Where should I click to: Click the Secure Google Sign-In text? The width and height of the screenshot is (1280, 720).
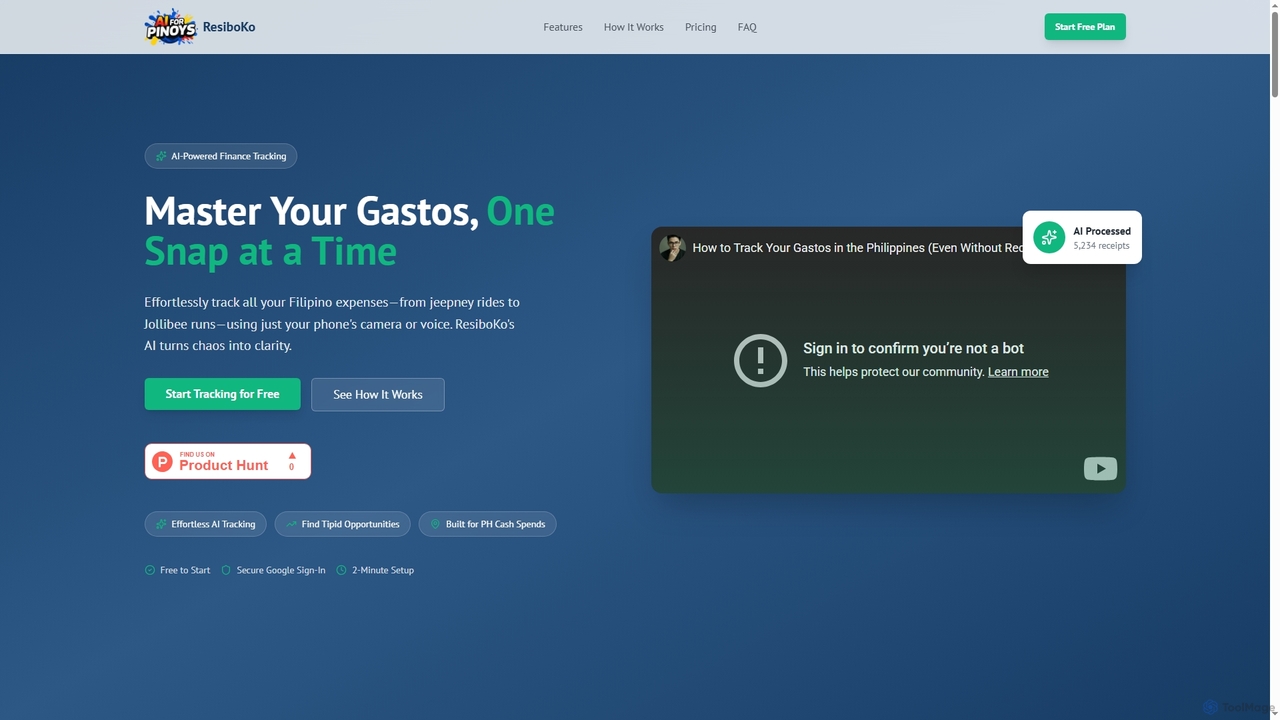[x=281, y=570]
